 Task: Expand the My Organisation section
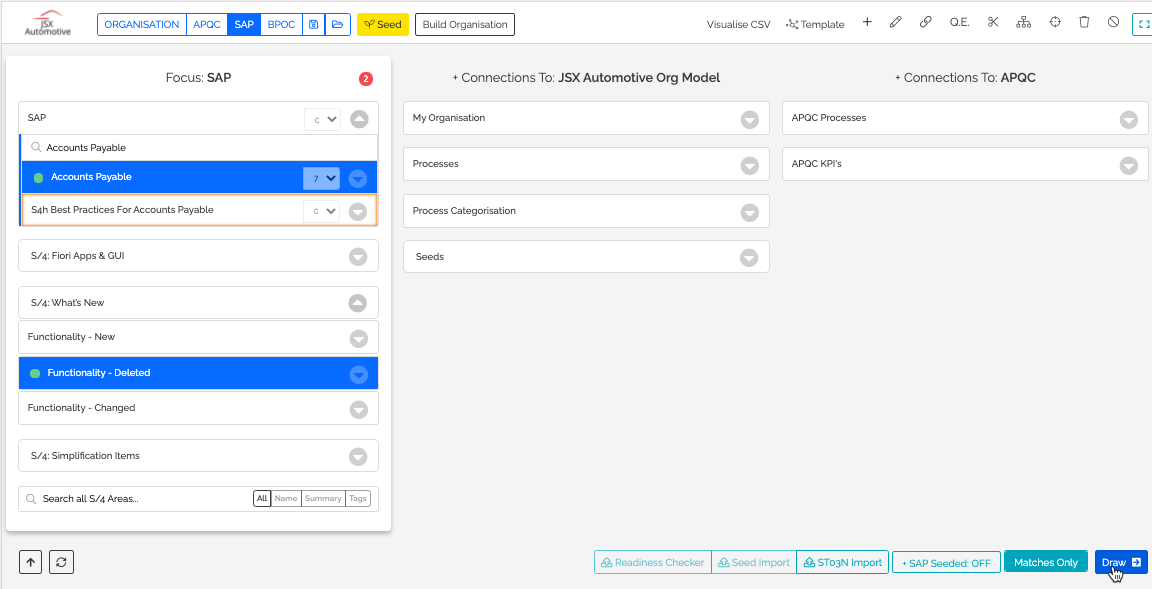tap(749, 119)
